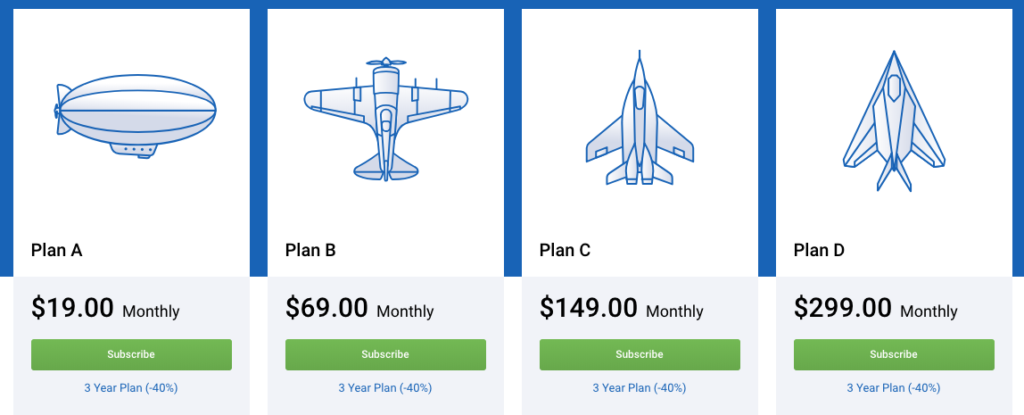Subscribe to Plan A
The image size is (1024, 415).
pos(131,354)
